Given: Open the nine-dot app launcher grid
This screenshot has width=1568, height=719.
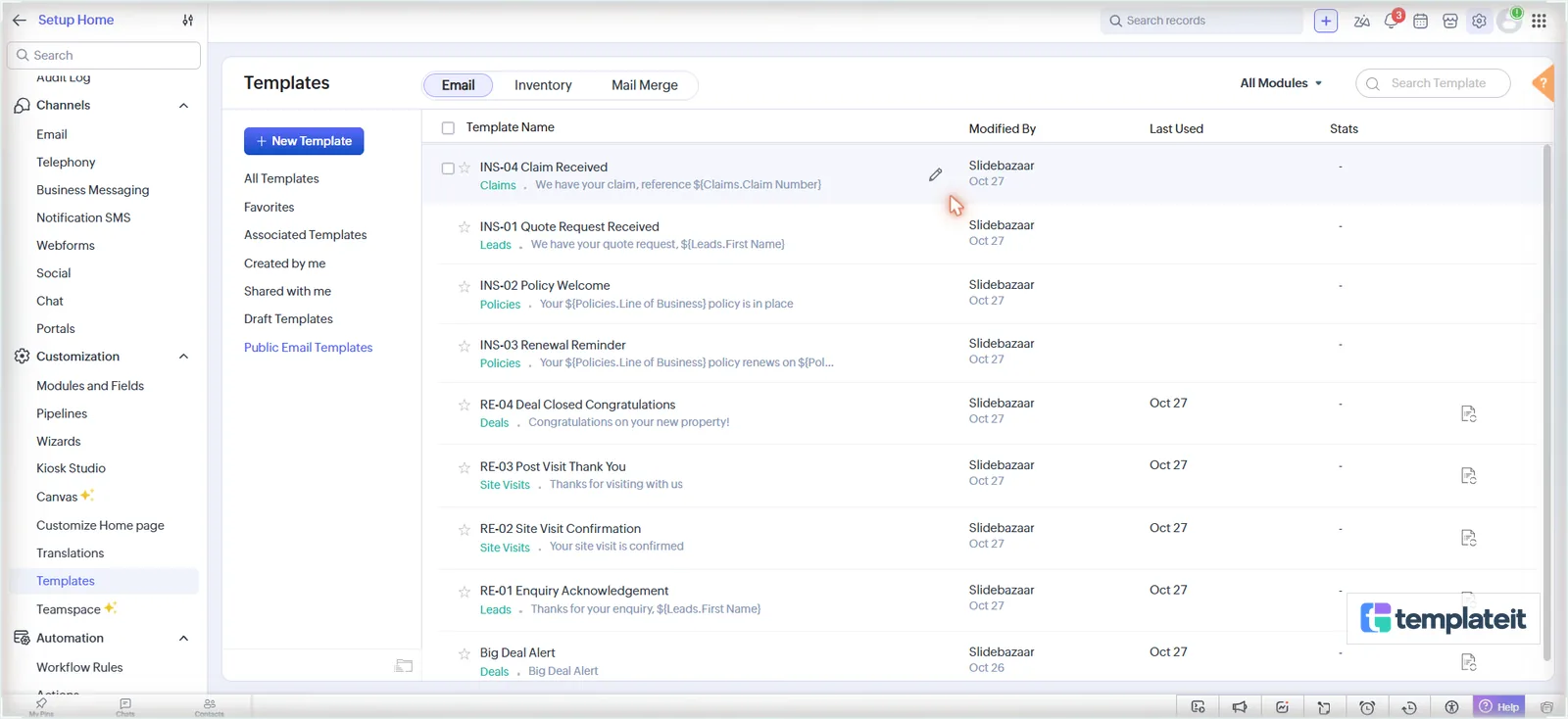Looking at the screenshot, I should (1539, 21).
